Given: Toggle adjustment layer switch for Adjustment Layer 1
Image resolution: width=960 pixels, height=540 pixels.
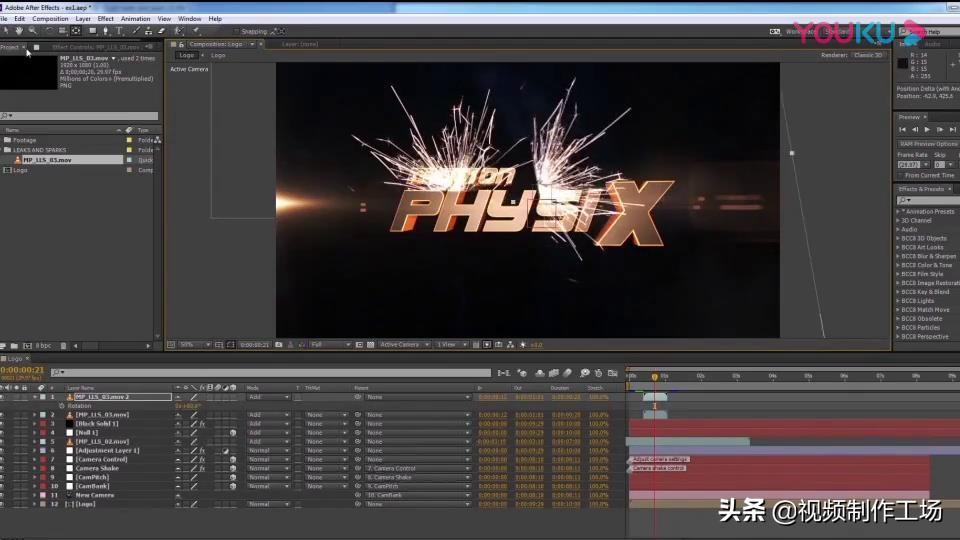Looking at the screenshot, I should (x=225, y=451).
